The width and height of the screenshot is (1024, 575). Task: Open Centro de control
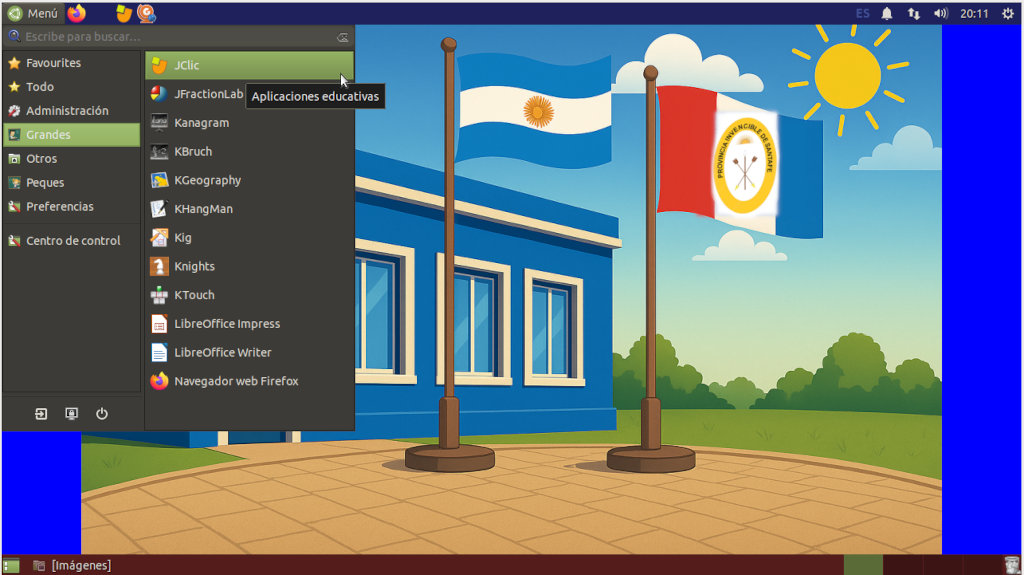pos(72,241)
